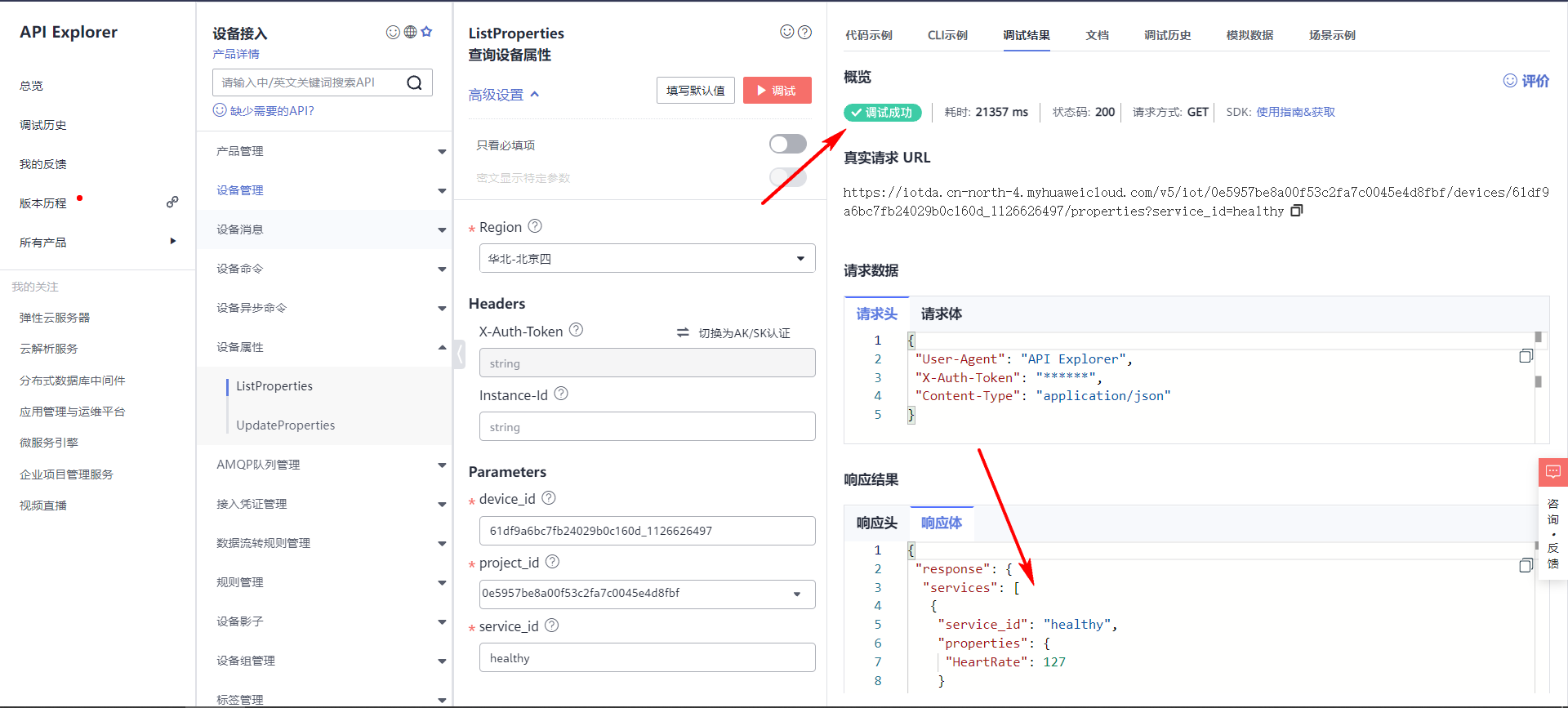Expand 所有产品 submenu arrow

(x=172, y=241)
